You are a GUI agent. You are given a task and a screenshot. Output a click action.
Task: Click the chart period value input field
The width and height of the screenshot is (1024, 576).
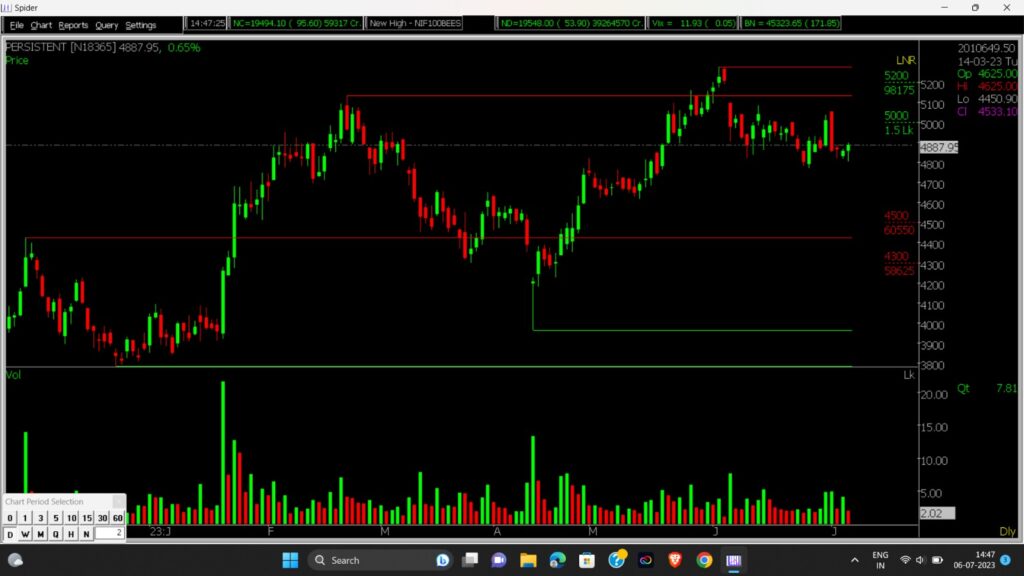tap(110, 534)
